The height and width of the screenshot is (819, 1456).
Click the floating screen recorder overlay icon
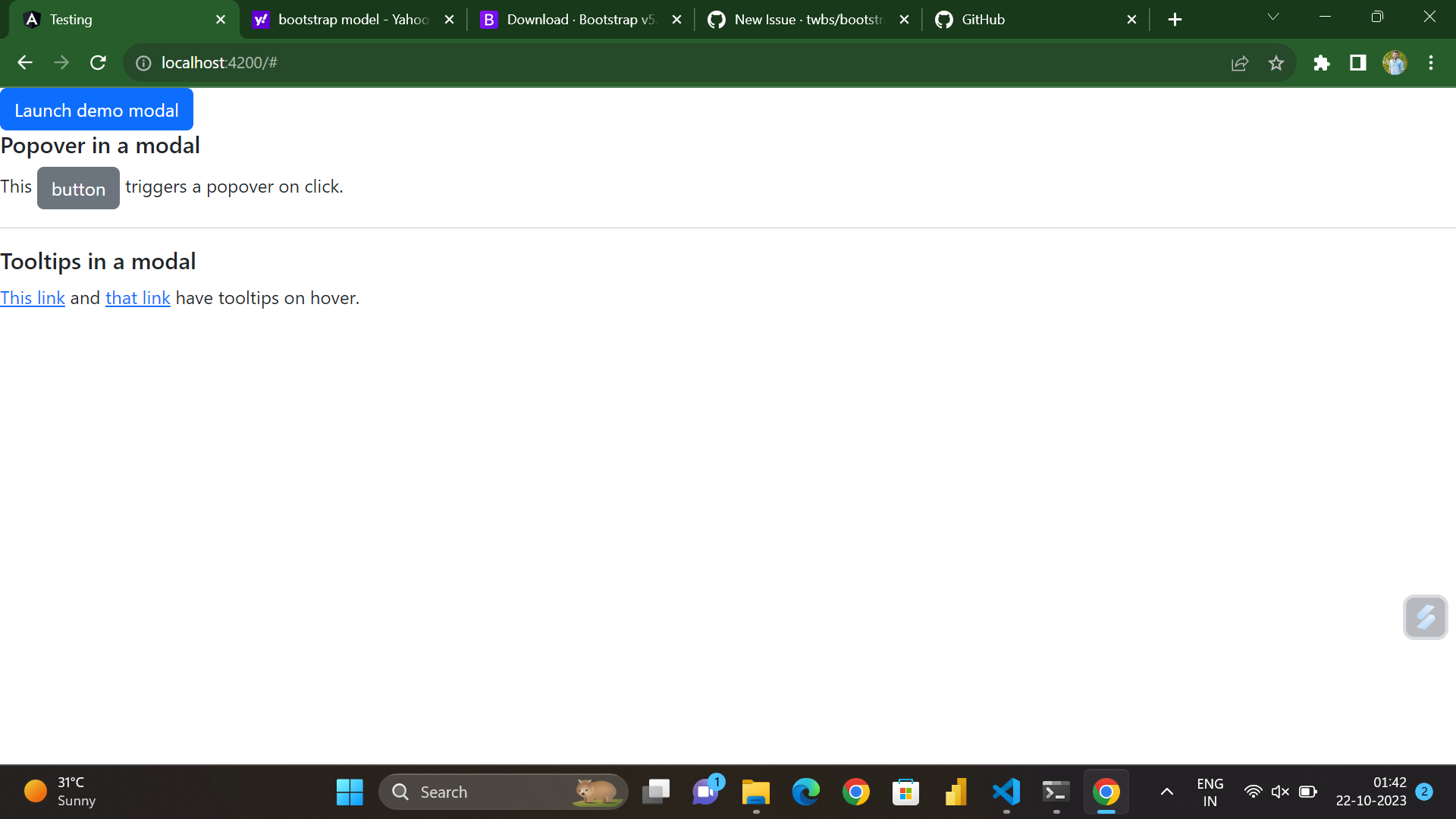click(x=1425, y=617)
